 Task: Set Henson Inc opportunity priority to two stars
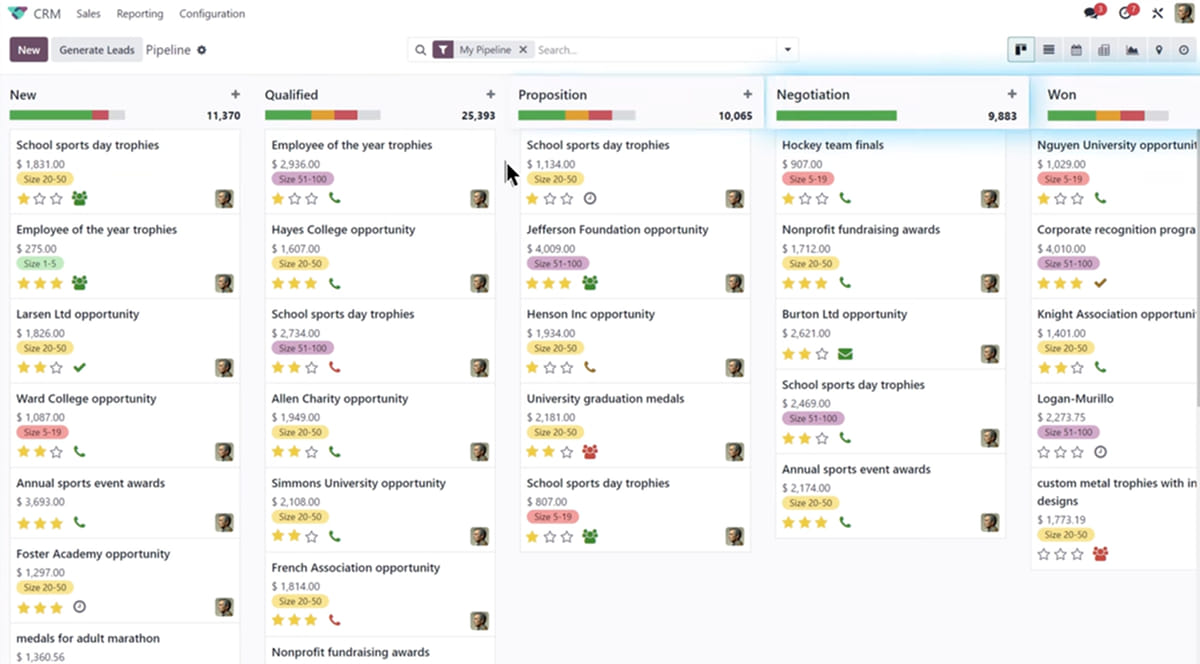coord(550,368)
